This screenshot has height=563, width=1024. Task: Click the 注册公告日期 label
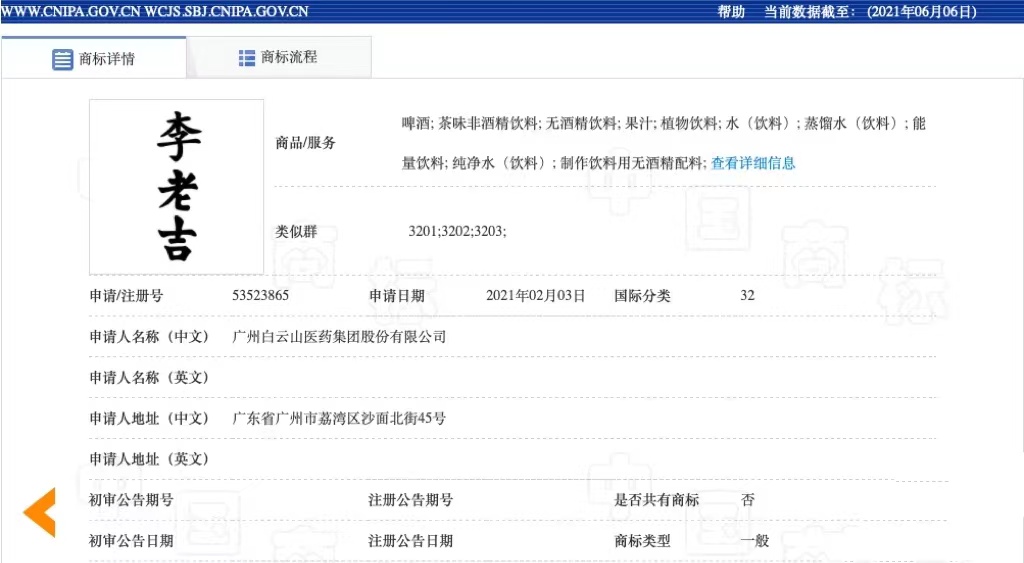411,541
